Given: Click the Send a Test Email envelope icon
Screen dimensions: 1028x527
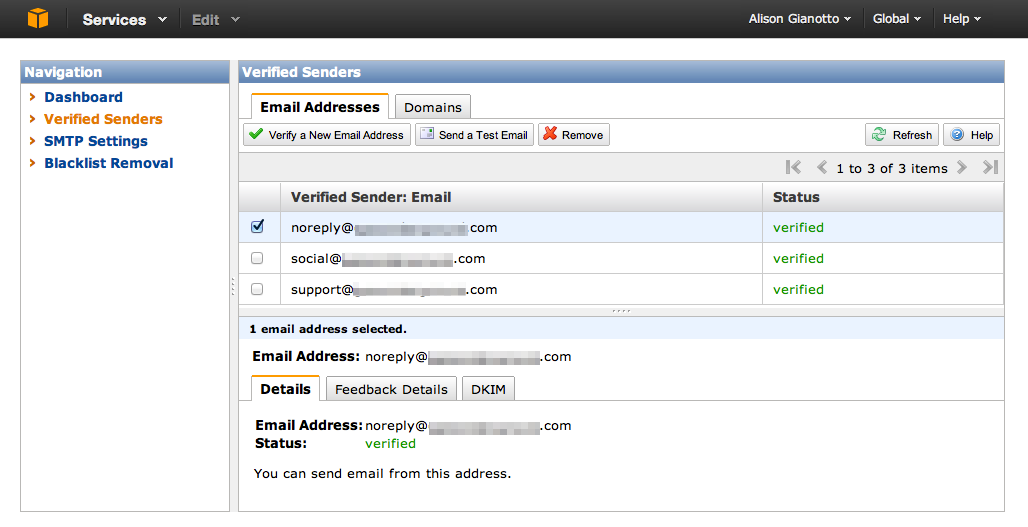Looking at the screenshot, I should pyautogui.click(x=427, y=134).
